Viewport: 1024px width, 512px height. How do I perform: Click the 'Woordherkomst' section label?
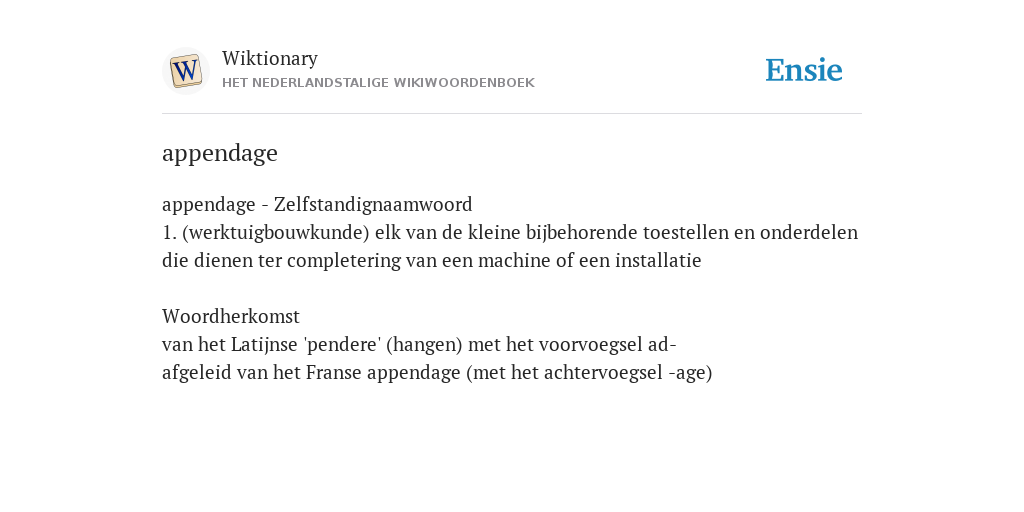(231, 317)
